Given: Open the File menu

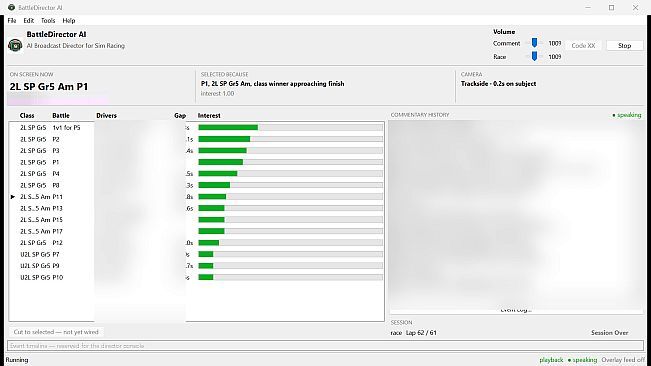Looking at the screenshot, I should (12, 20).
